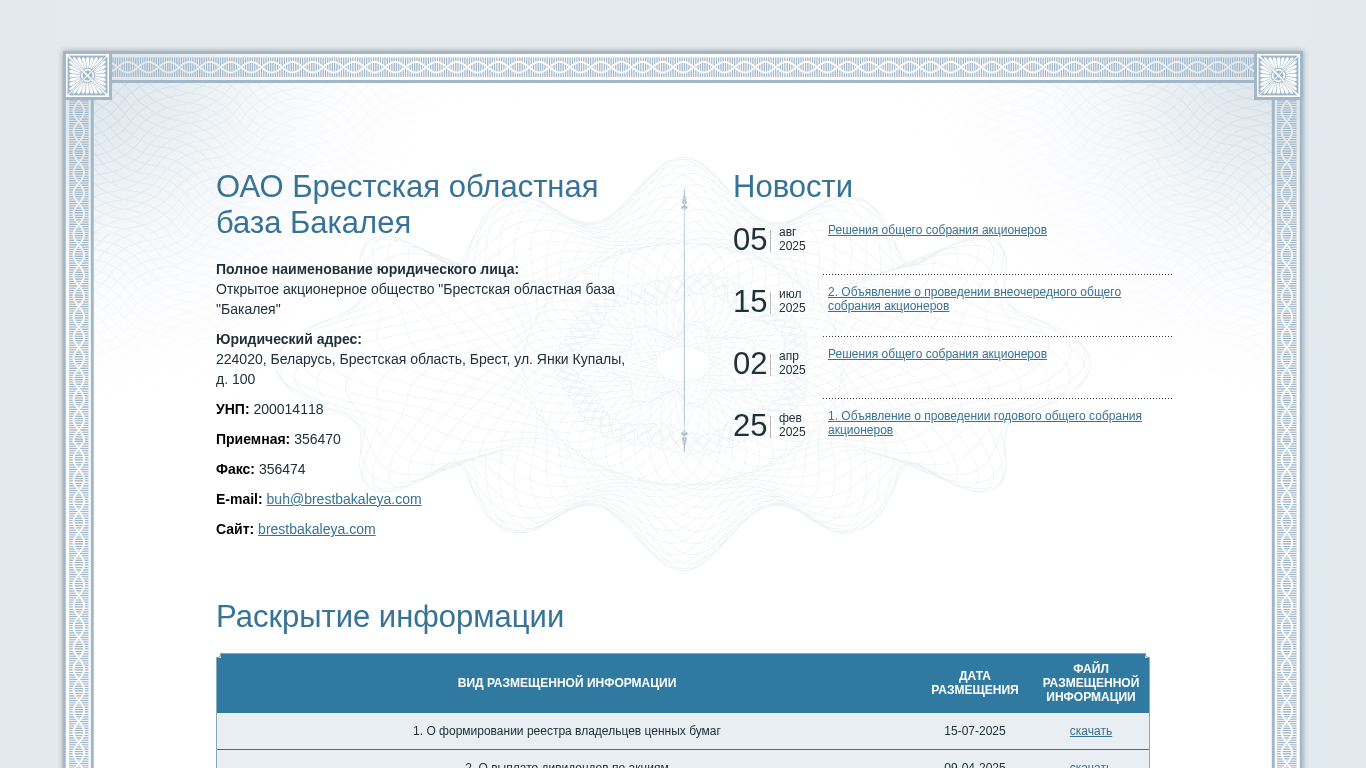
Task: Click the top-left corner ornament icon
Action: [87, 76]
